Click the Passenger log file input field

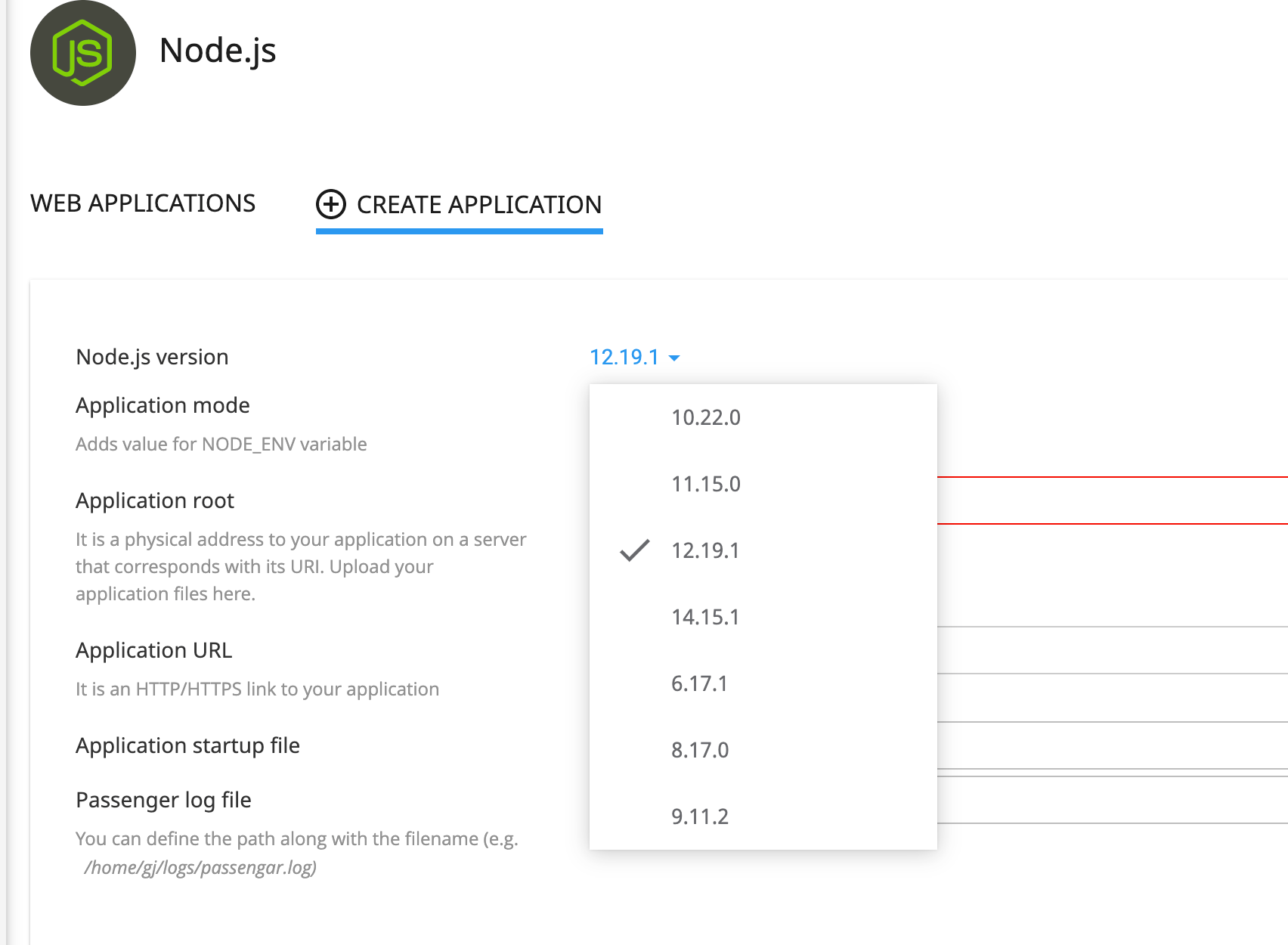click(x=1113, y=800)
